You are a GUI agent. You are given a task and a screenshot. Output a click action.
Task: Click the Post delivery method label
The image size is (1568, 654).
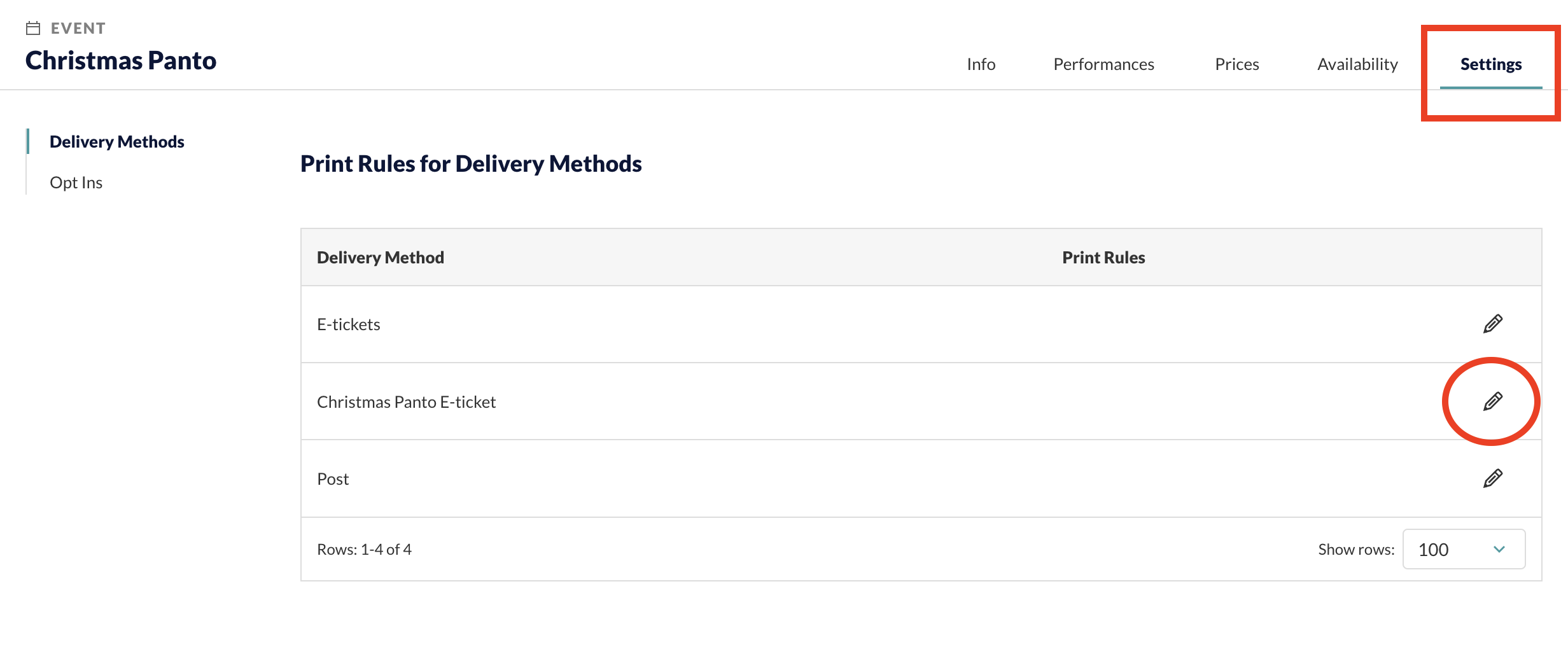pos(333,479)
